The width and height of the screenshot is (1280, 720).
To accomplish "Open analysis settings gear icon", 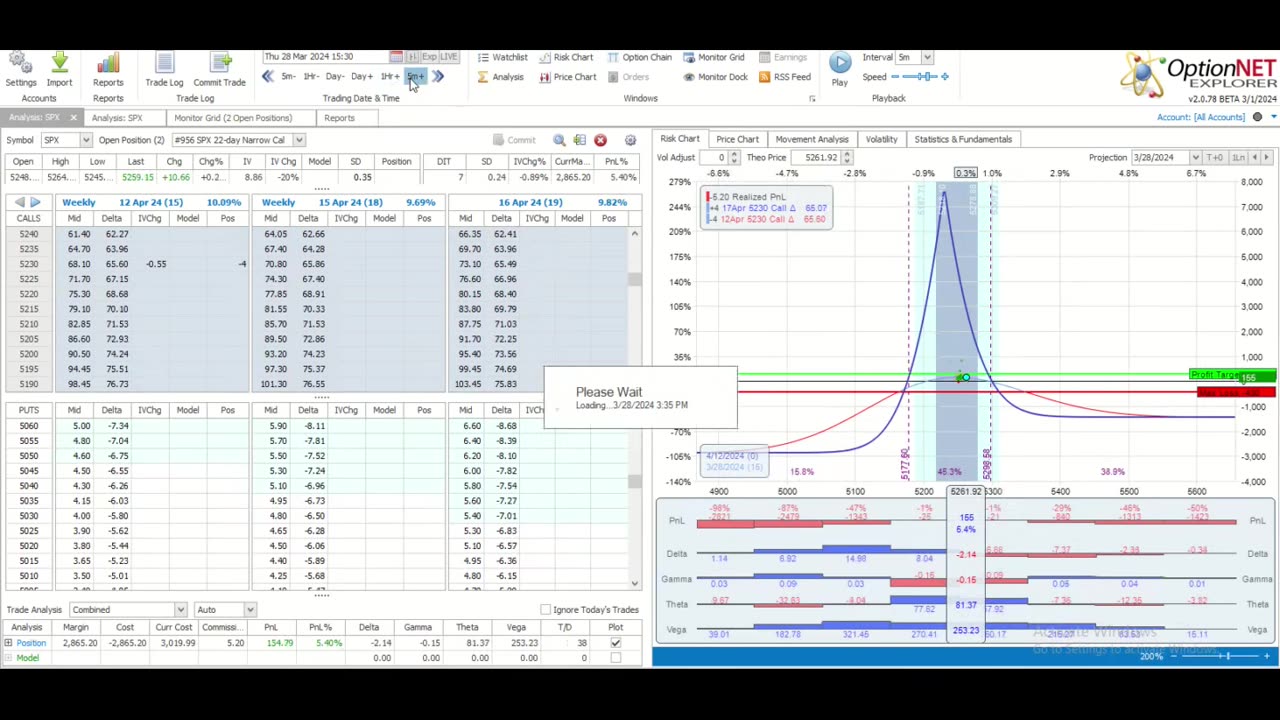I will pos(630,140).
